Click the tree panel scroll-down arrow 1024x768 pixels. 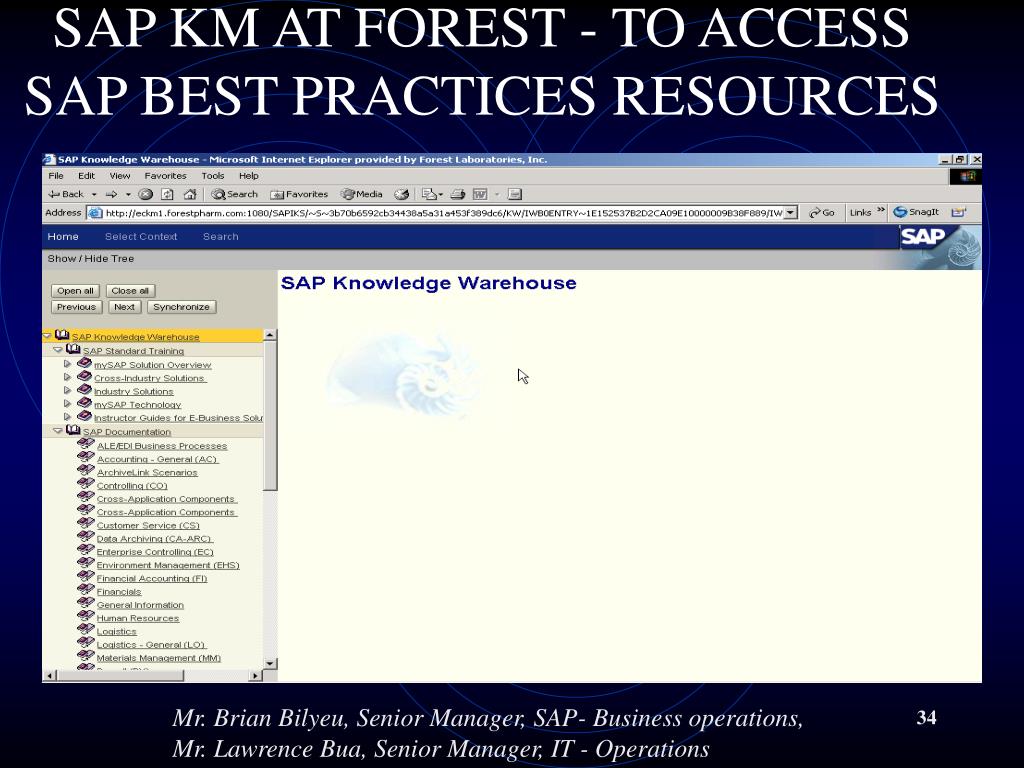pos(270,664)
